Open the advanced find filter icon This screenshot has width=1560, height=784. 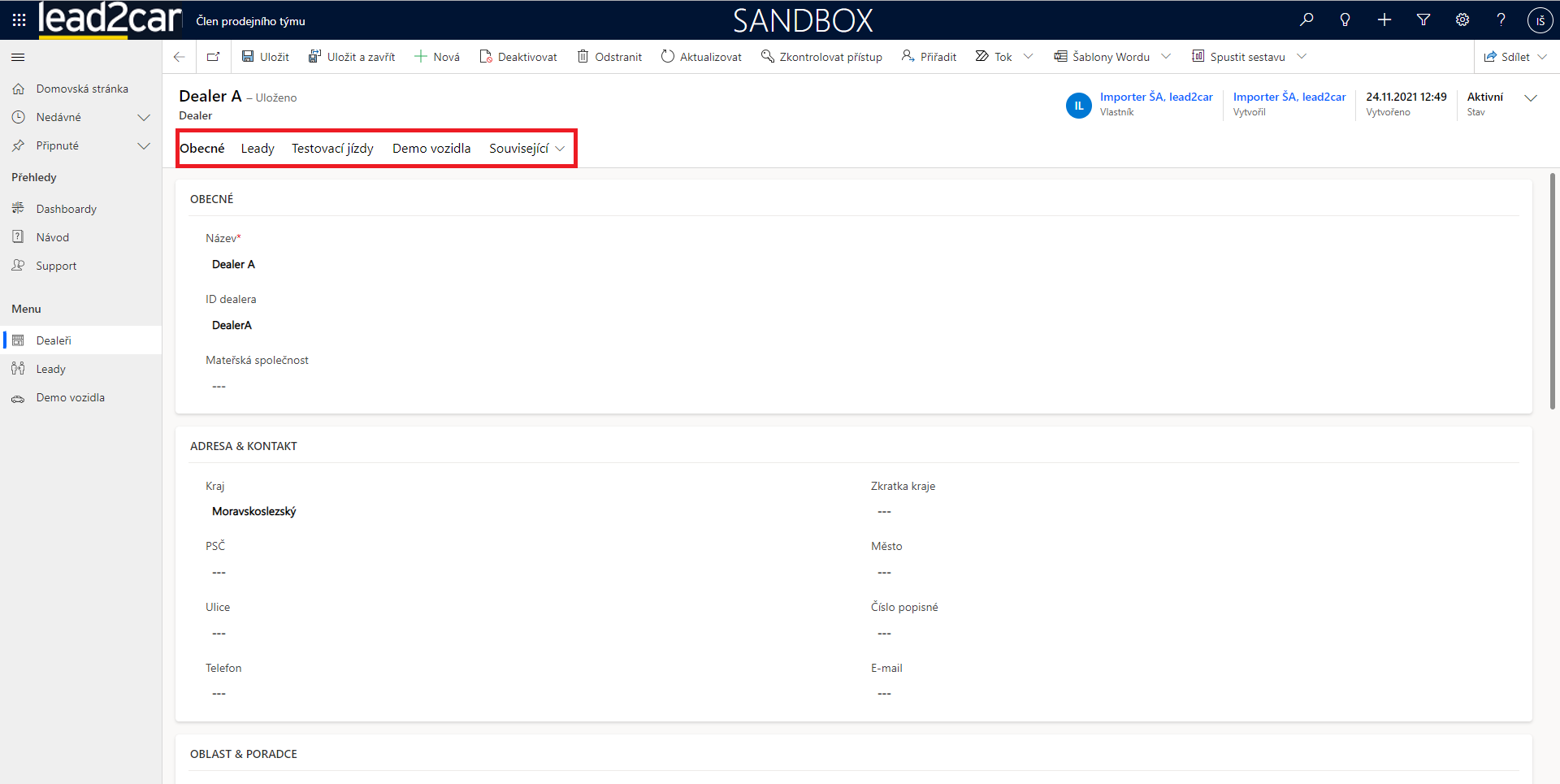click(1423, 19)
